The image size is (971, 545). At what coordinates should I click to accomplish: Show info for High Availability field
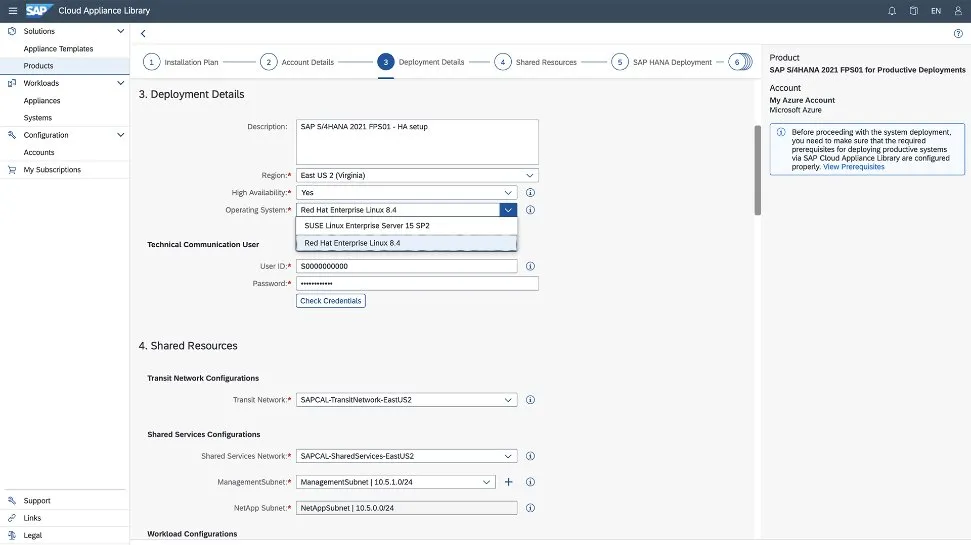click(531, 192)
